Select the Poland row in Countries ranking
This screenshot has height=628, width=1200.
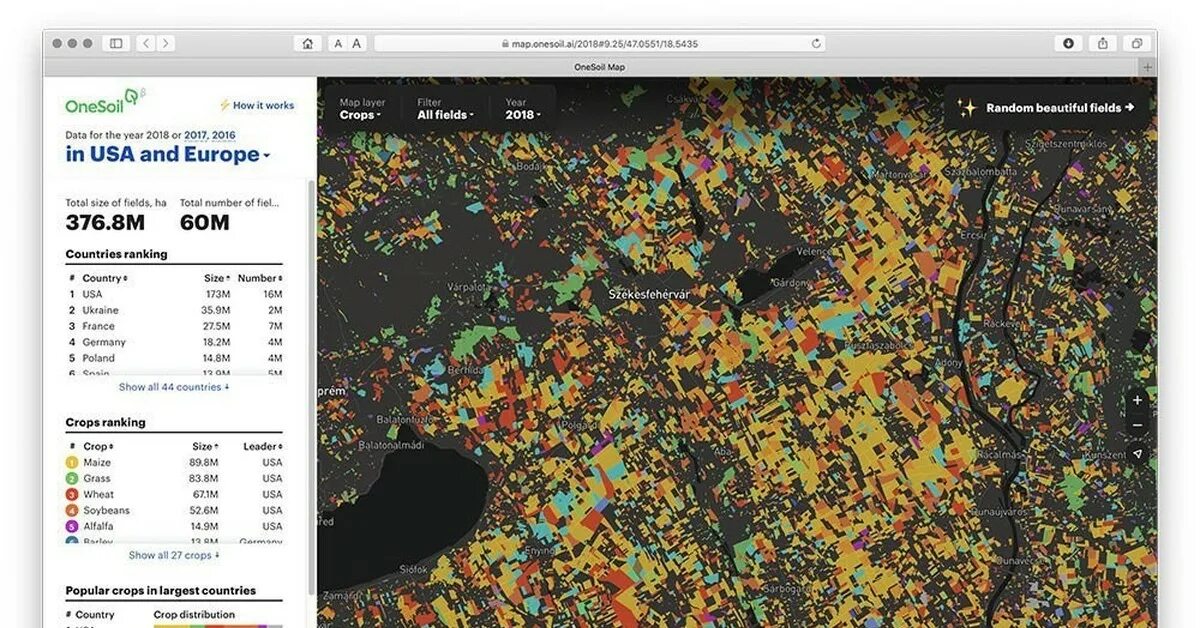(174, 358)
